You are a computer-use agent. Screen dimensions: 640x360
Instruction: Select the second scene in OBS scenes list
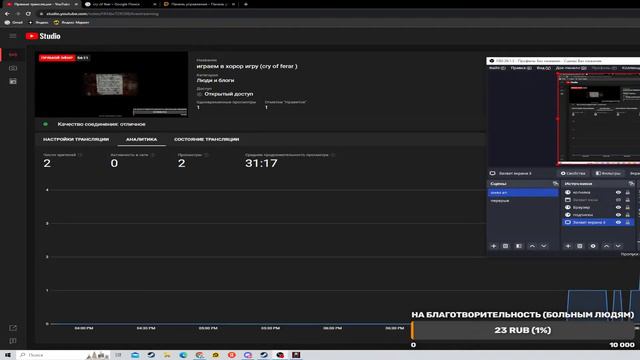click(x=523, y=201)
